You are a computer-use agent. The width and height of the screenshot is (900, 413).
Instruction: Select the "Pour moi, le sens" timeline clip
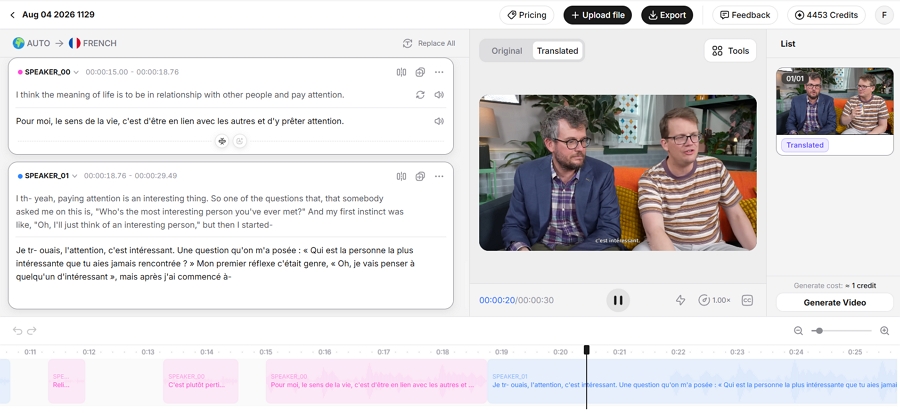click(x=376, y=381)
